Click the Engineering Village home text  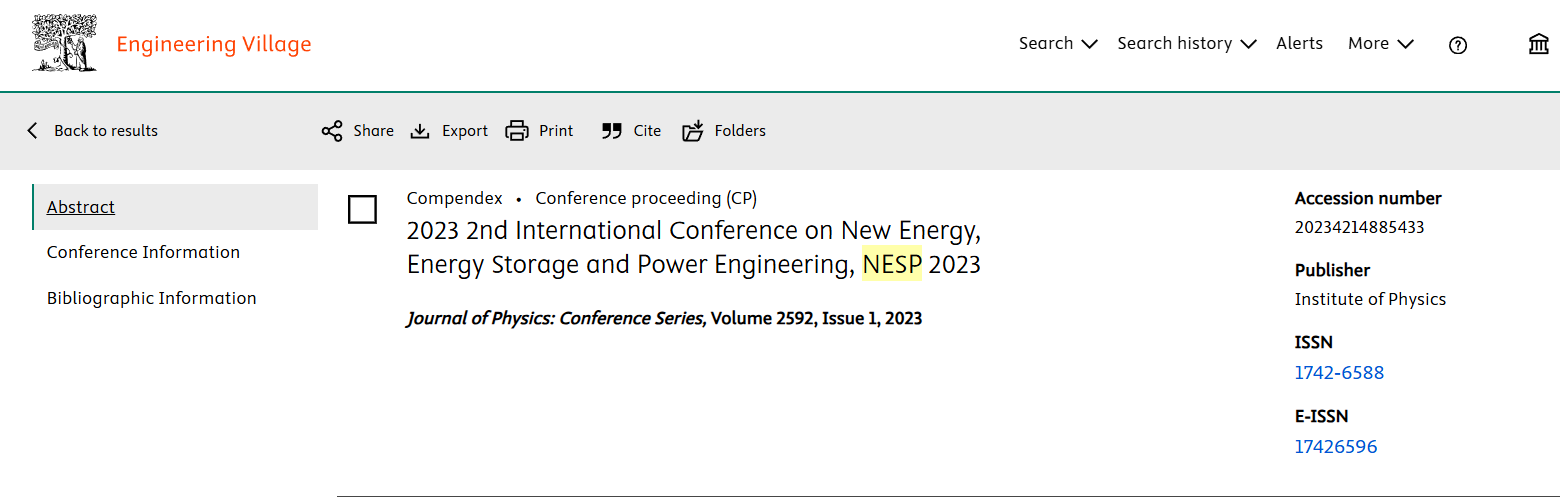tap(214, 44)
